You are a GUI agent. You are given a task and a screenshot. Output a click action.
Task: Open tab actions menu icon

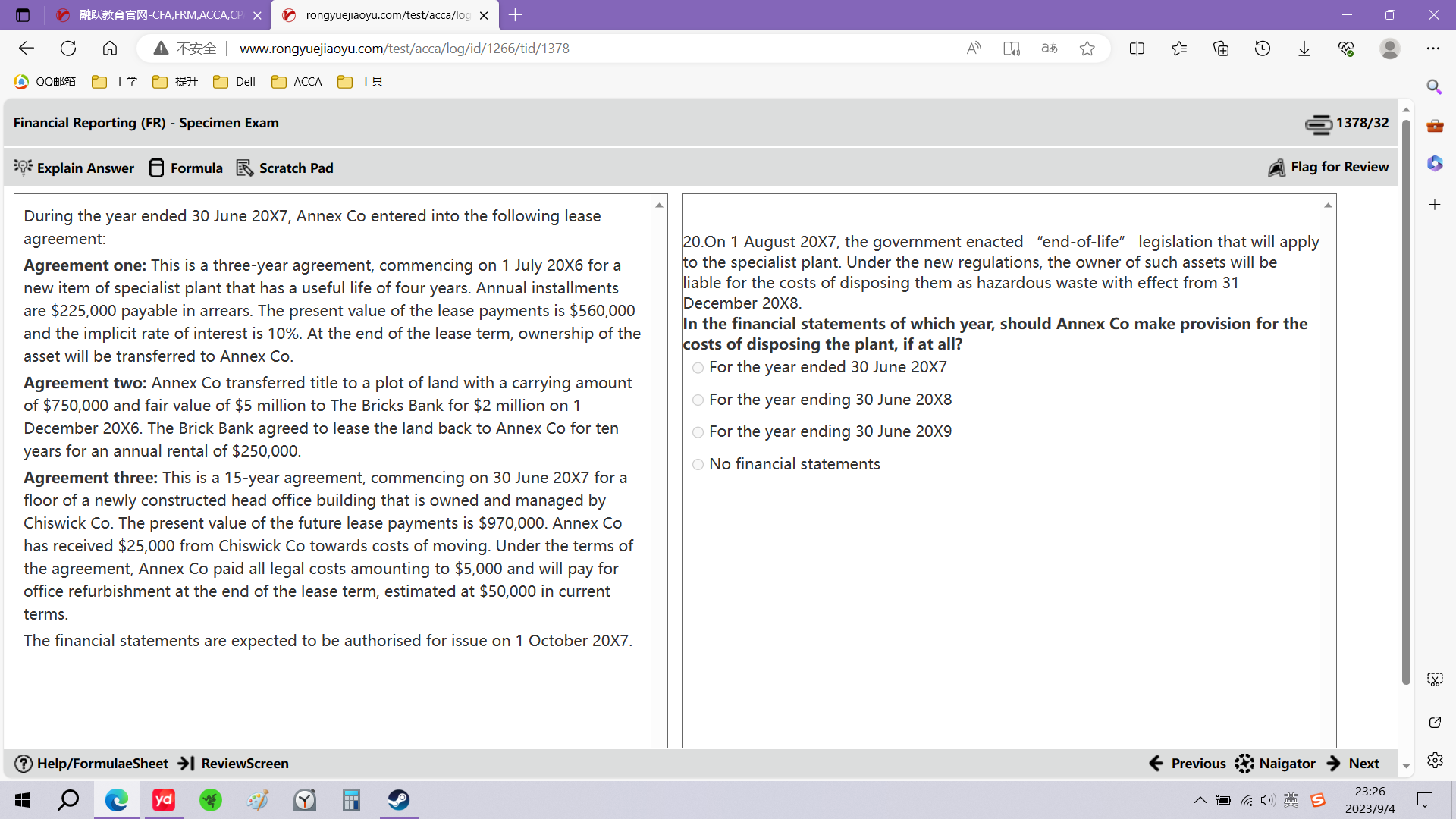(x=23, y=15)
